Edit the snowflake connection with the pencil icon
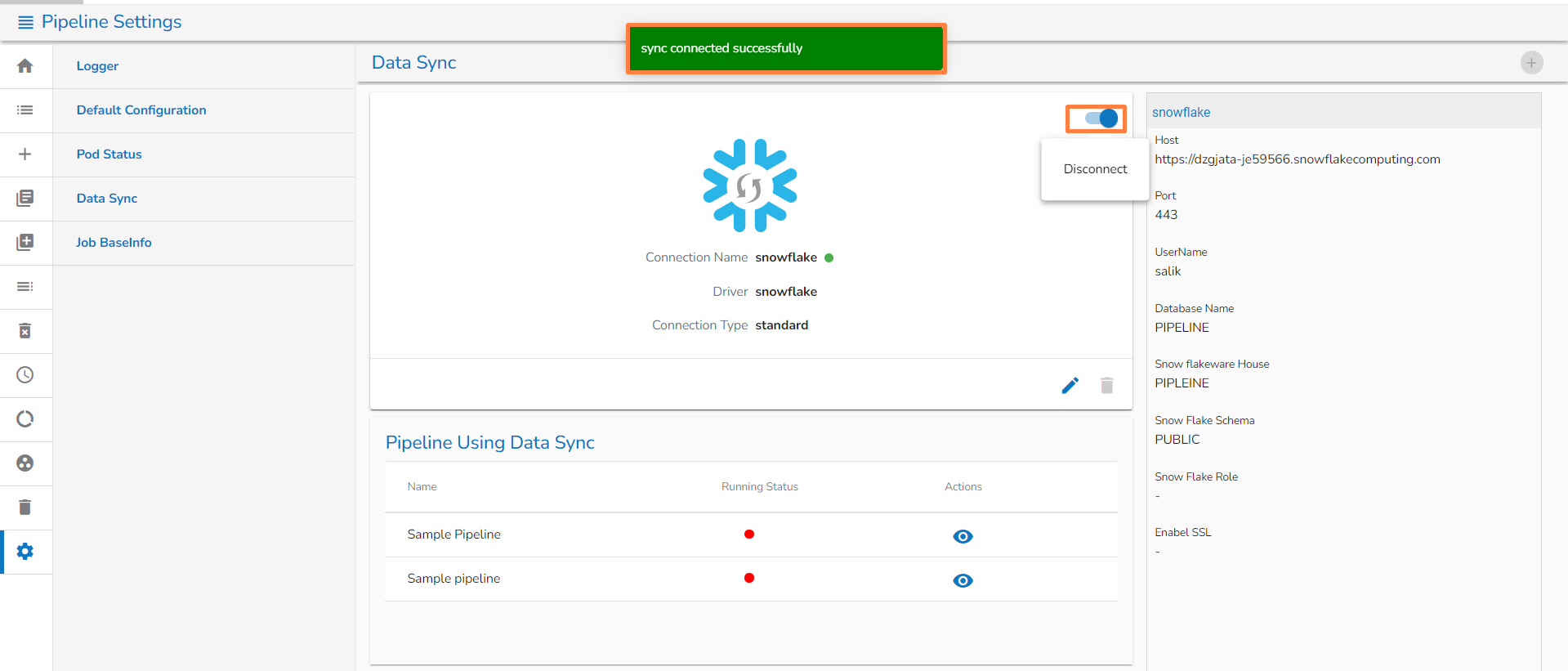Image resolution: width=1568 pixels, height=671 pixels. (x=1070, y=385)
